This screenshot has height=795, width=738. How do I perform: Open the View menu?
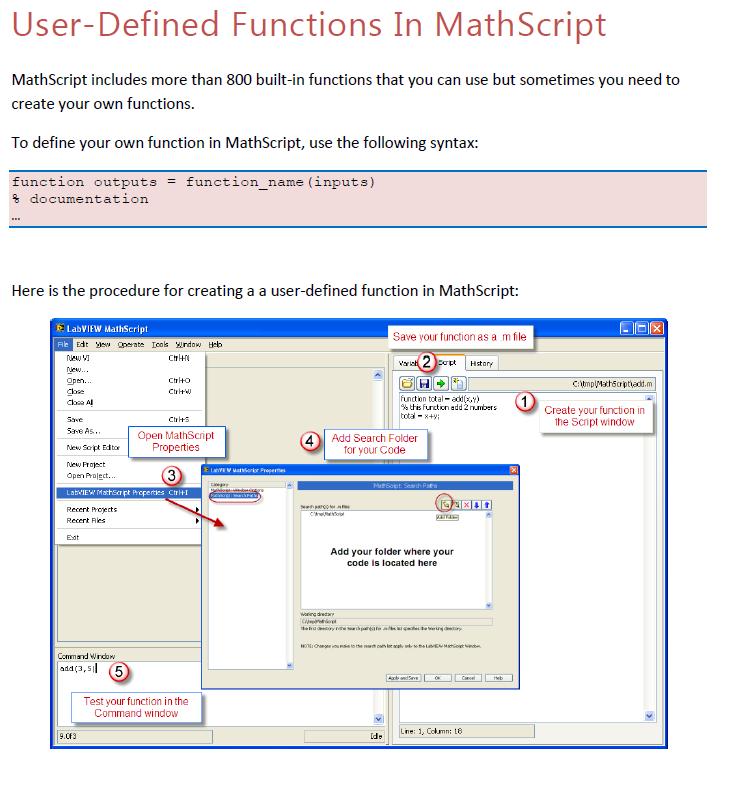(x=103, y=344)
